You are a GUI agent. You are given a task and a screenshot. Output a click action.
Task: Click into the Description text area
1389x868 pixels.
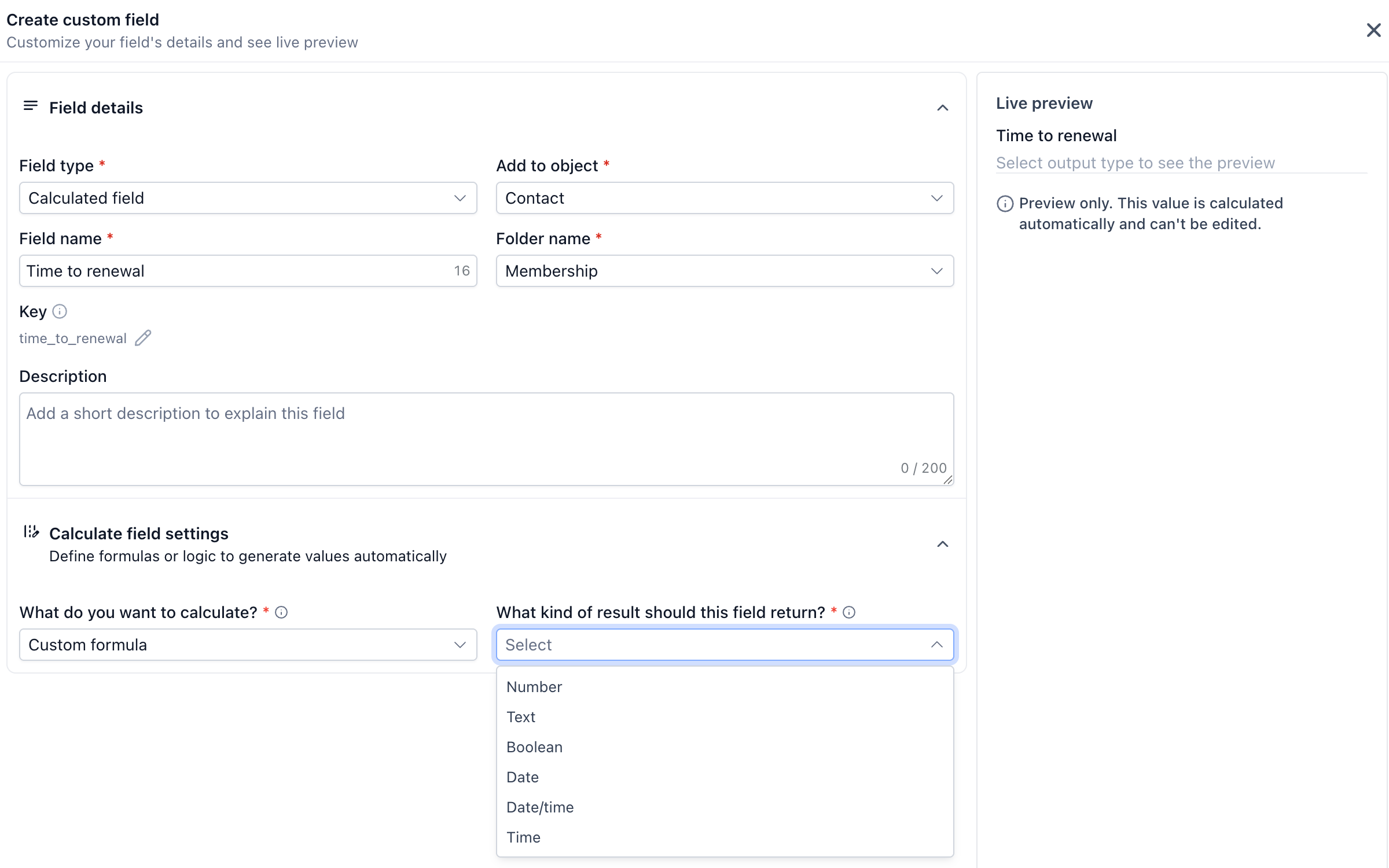click(x=486, y=439)
